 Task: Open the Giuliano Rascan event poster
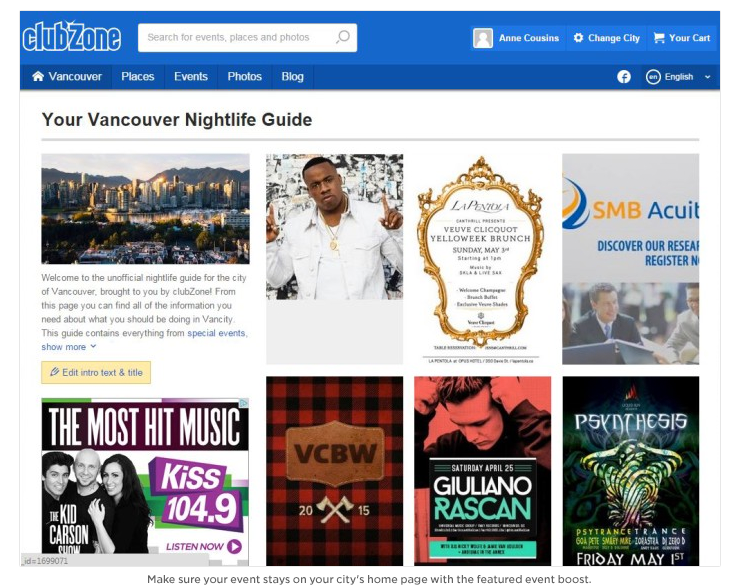pos(482,471)
